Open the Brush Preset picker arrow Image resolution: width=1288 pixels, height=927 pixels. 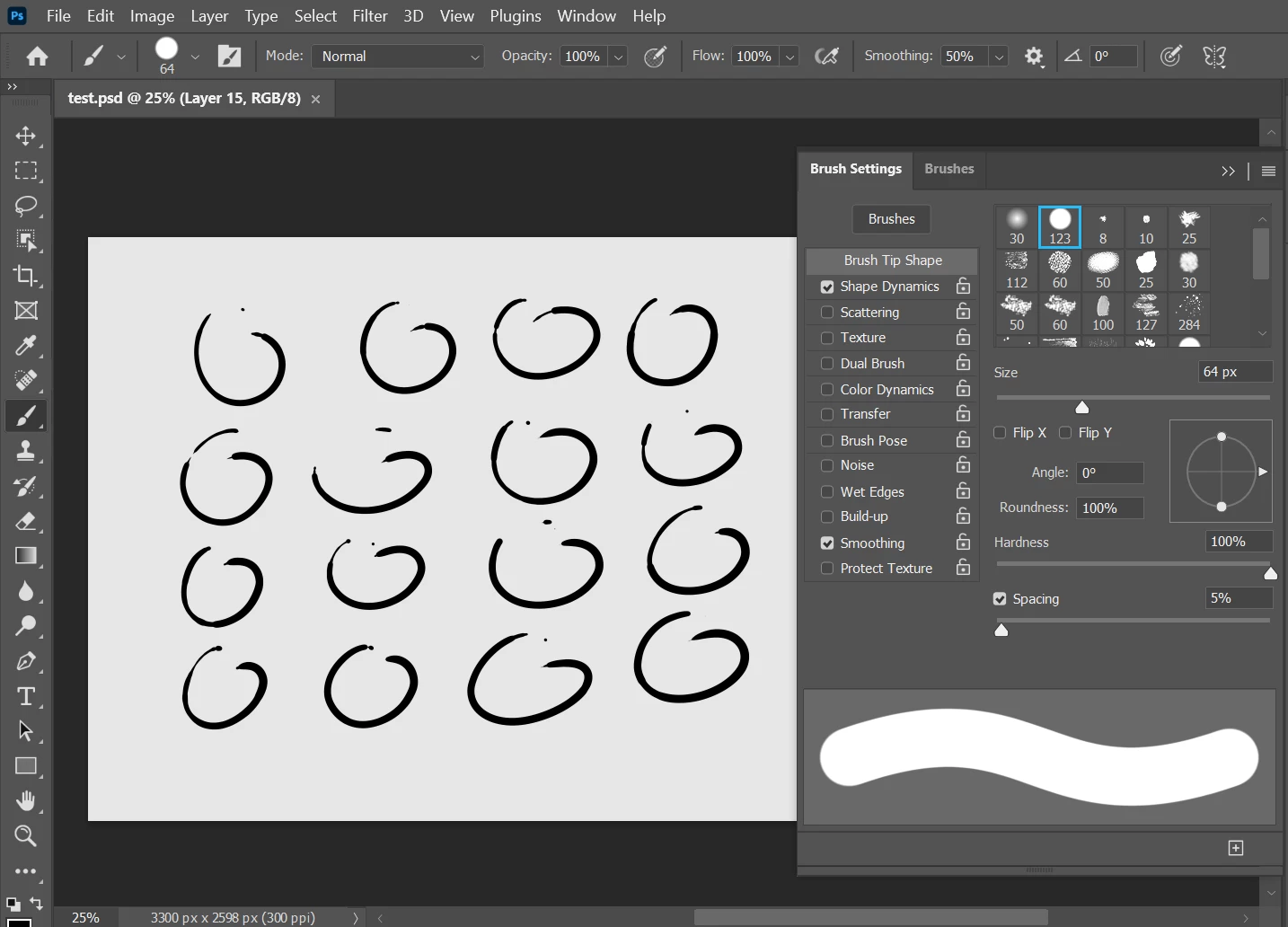(195, 57)
